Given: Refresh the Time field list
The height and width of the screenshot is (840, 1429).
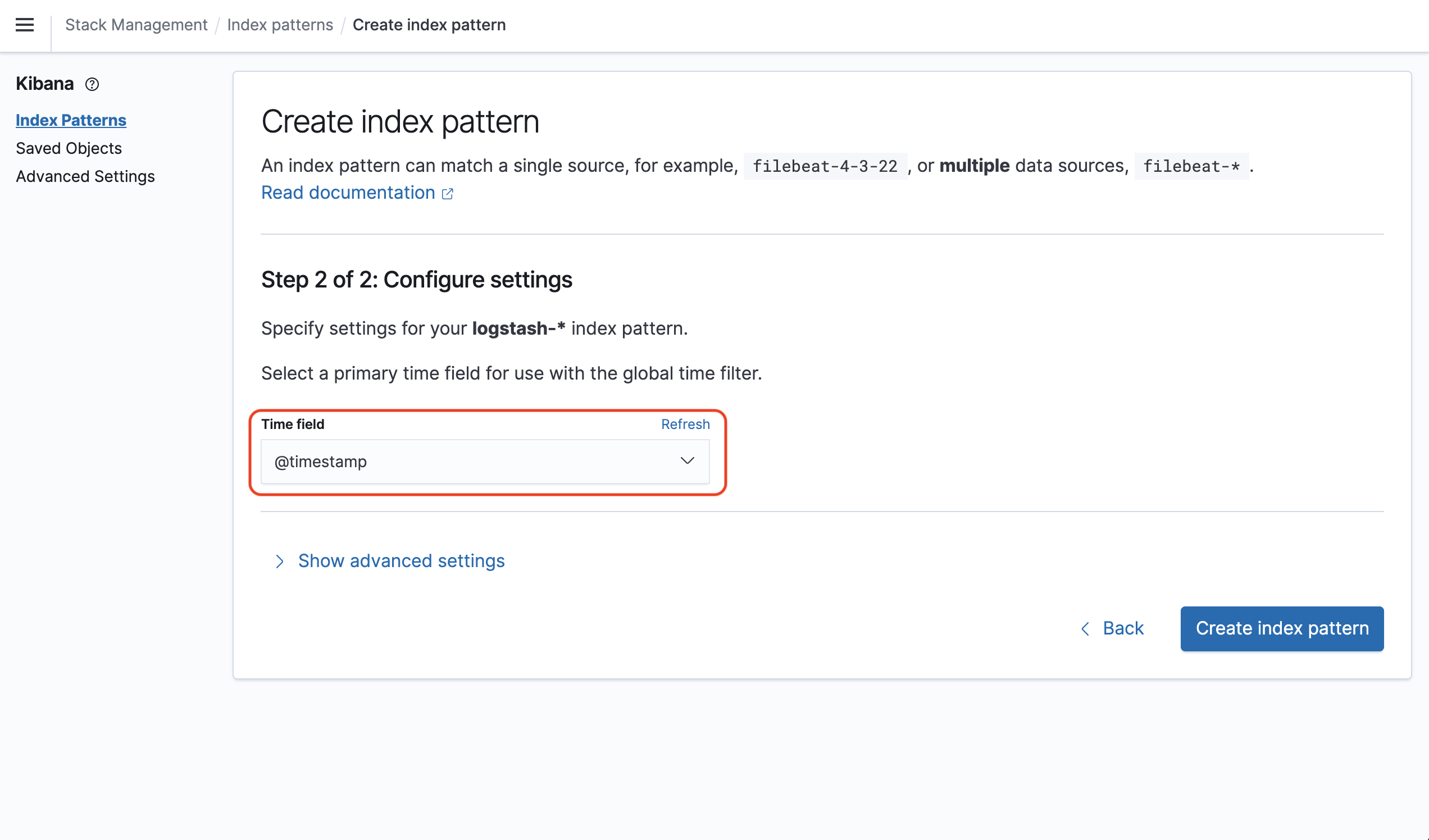Looking at the screenshot, I should coord(684,424).
